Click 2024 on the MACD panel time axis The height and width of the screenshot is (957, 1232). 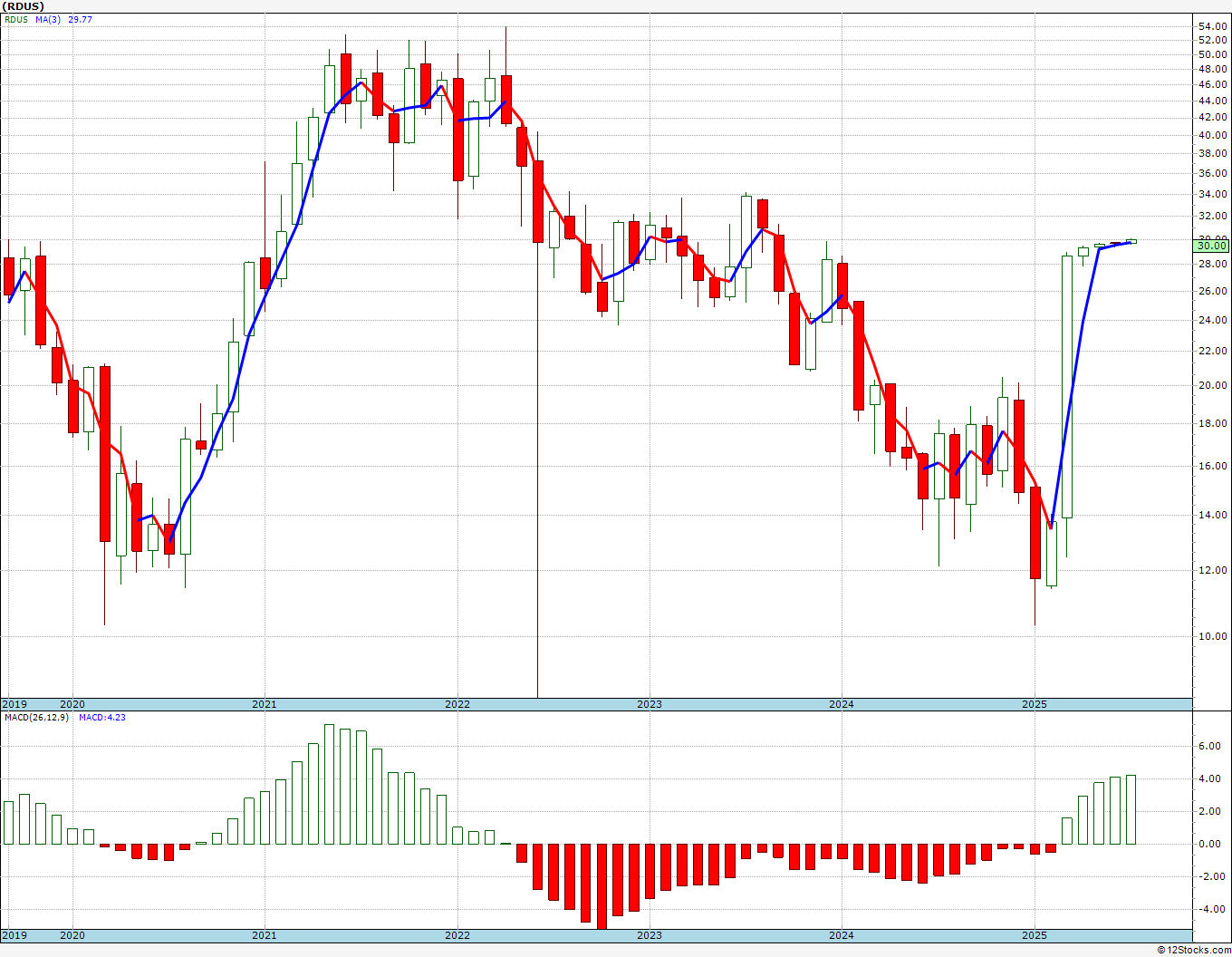point(842,935)
